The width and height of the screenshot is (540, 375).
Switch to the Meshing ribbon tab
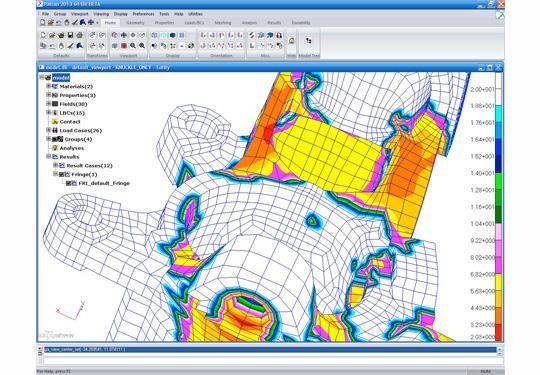[223, 23]
